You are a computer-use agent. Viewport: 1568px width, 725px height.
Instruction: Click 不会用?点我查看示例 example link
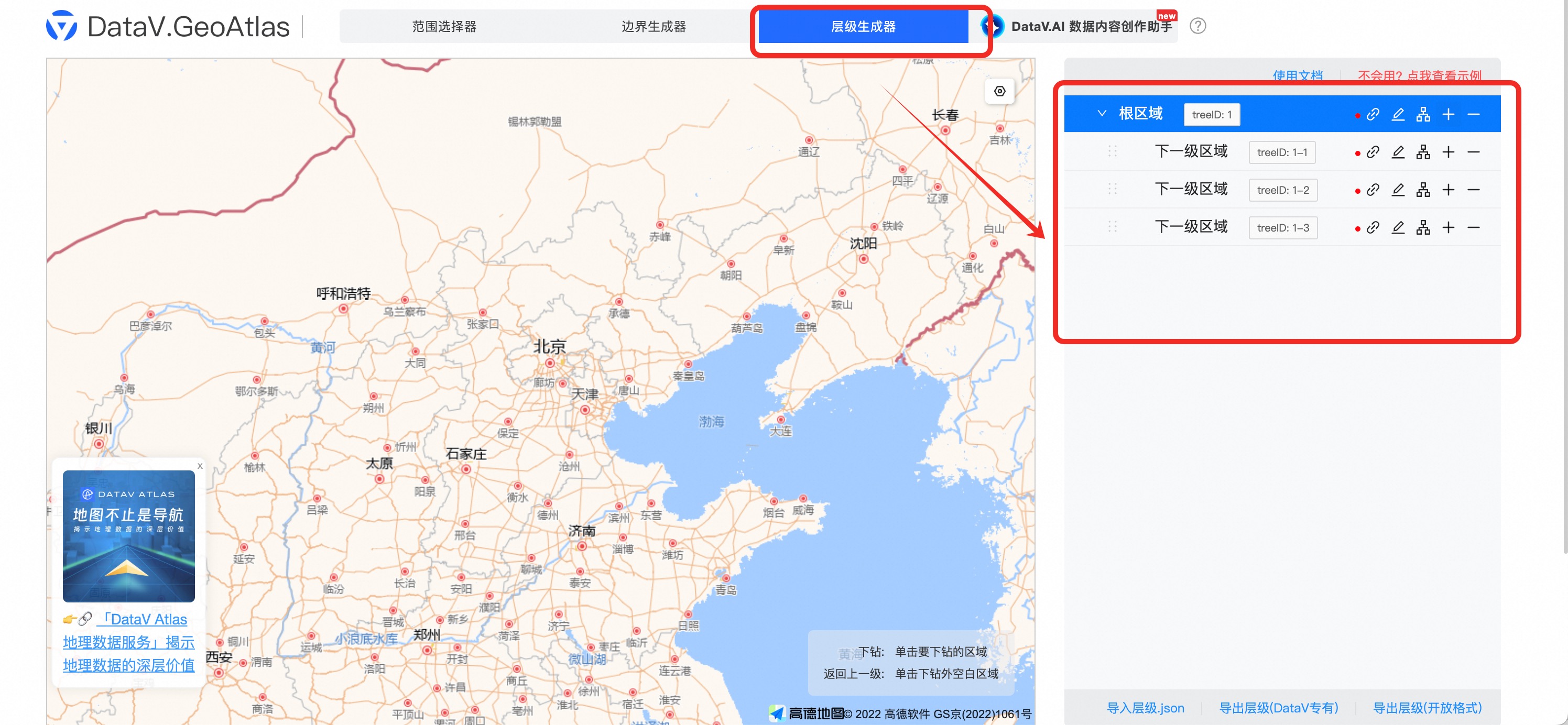click(1419, 75)
